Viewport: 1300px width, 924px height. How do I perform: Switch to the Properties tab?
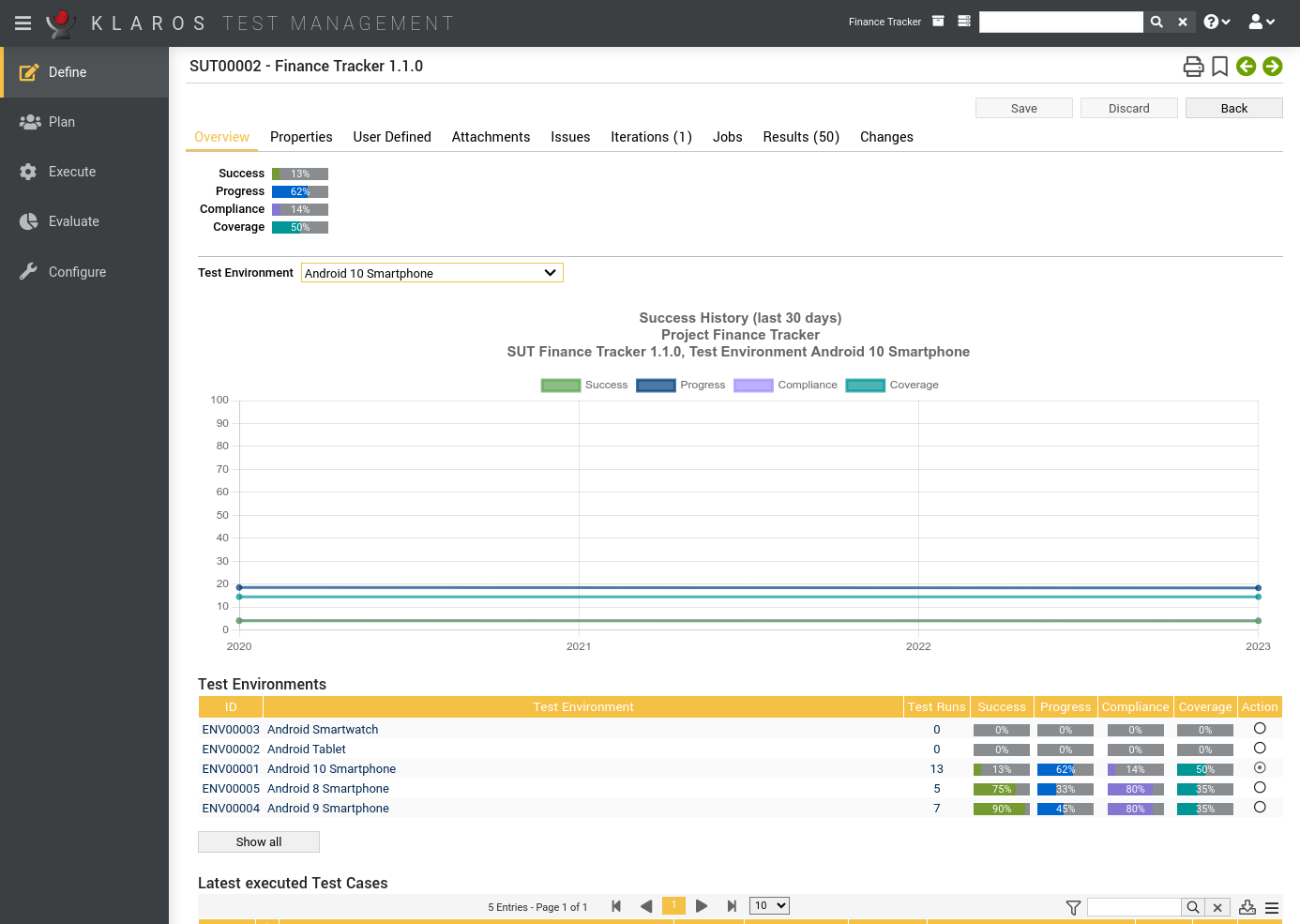click(x=301, y=137)
